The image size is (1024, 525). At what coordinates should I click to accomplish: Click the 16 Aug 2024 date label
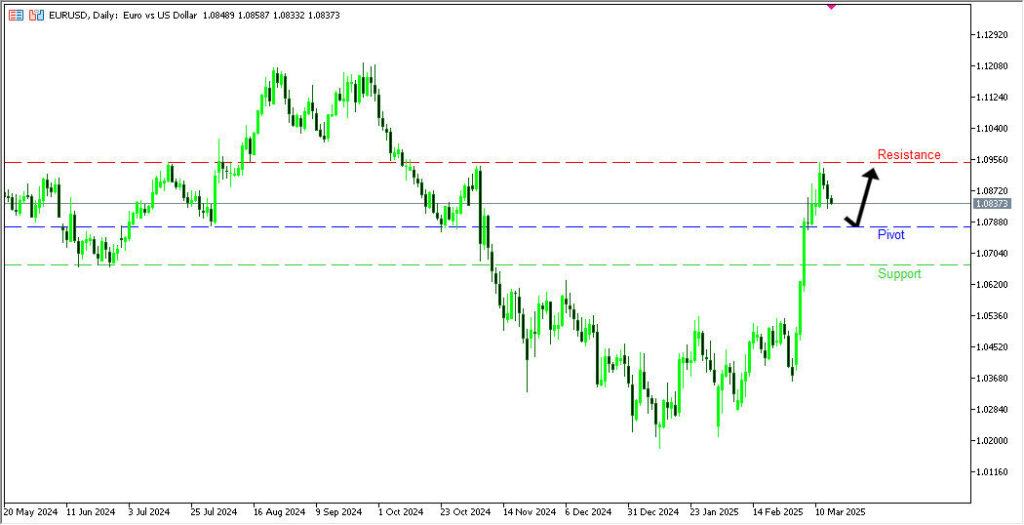coord(279,511)
